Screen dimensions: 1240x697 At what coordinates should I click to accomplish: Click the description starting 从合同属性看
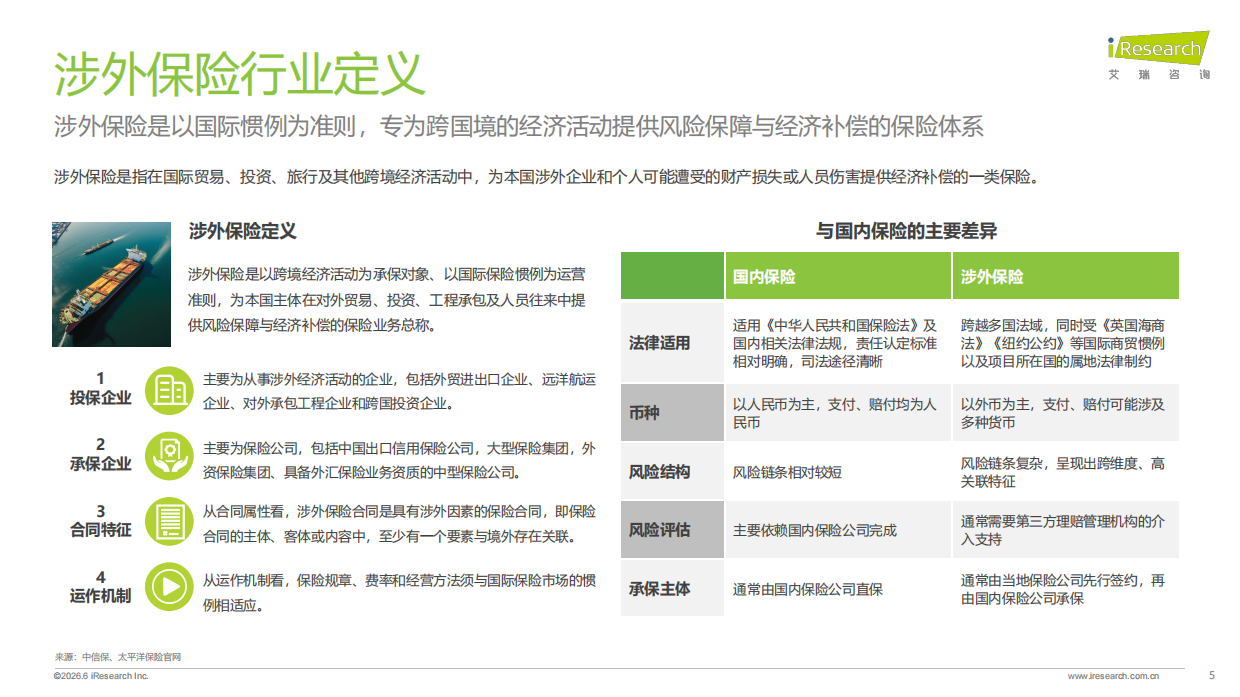pos(399,524)
